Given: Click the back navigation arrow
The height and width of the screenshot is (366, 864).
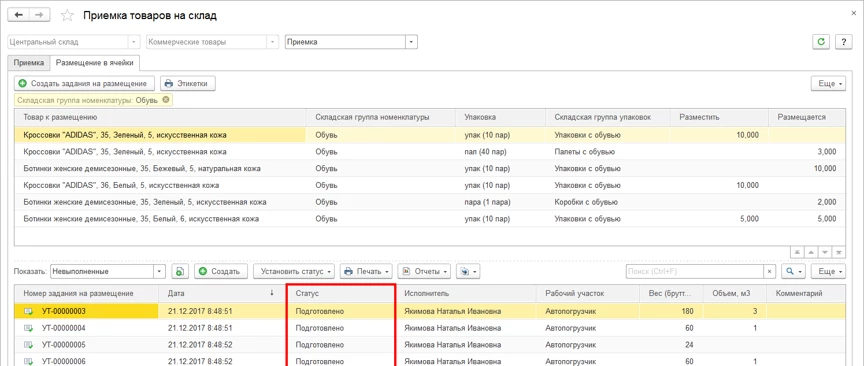Looking at the screenshot, I should pyautogui.click(x=18, y=15).
